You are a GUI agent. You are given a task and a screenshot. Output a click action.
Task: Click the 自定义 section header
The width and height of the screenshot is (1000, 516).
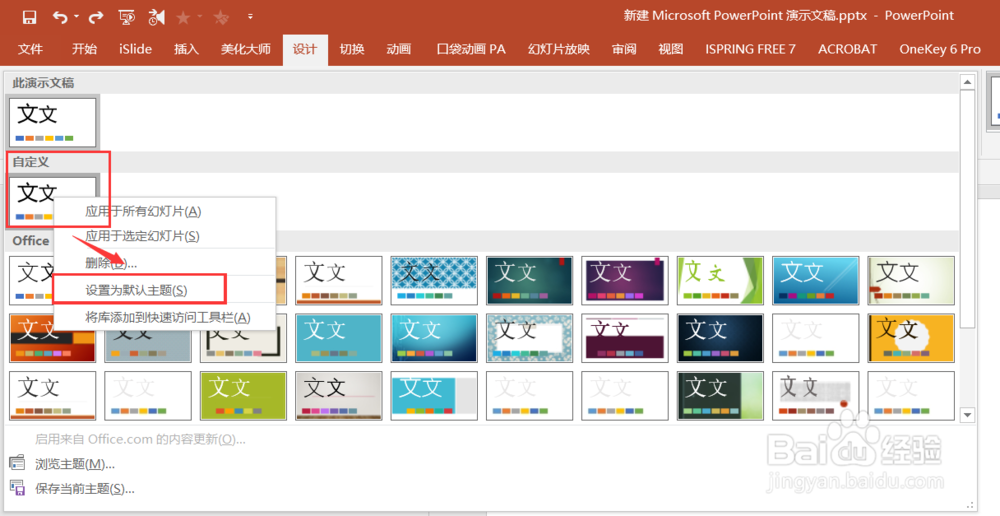pyautogui.click(x=31, y=162)
